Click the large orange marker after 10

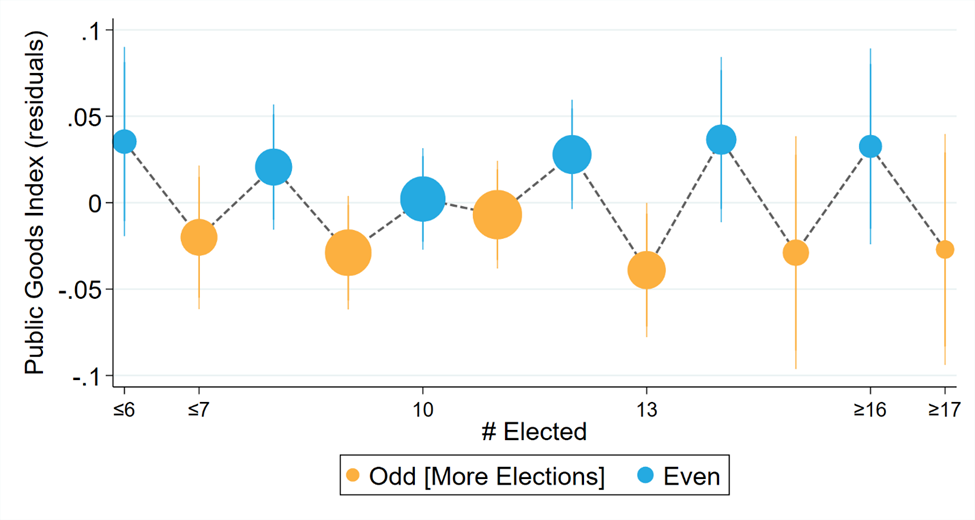click(497, 214)
